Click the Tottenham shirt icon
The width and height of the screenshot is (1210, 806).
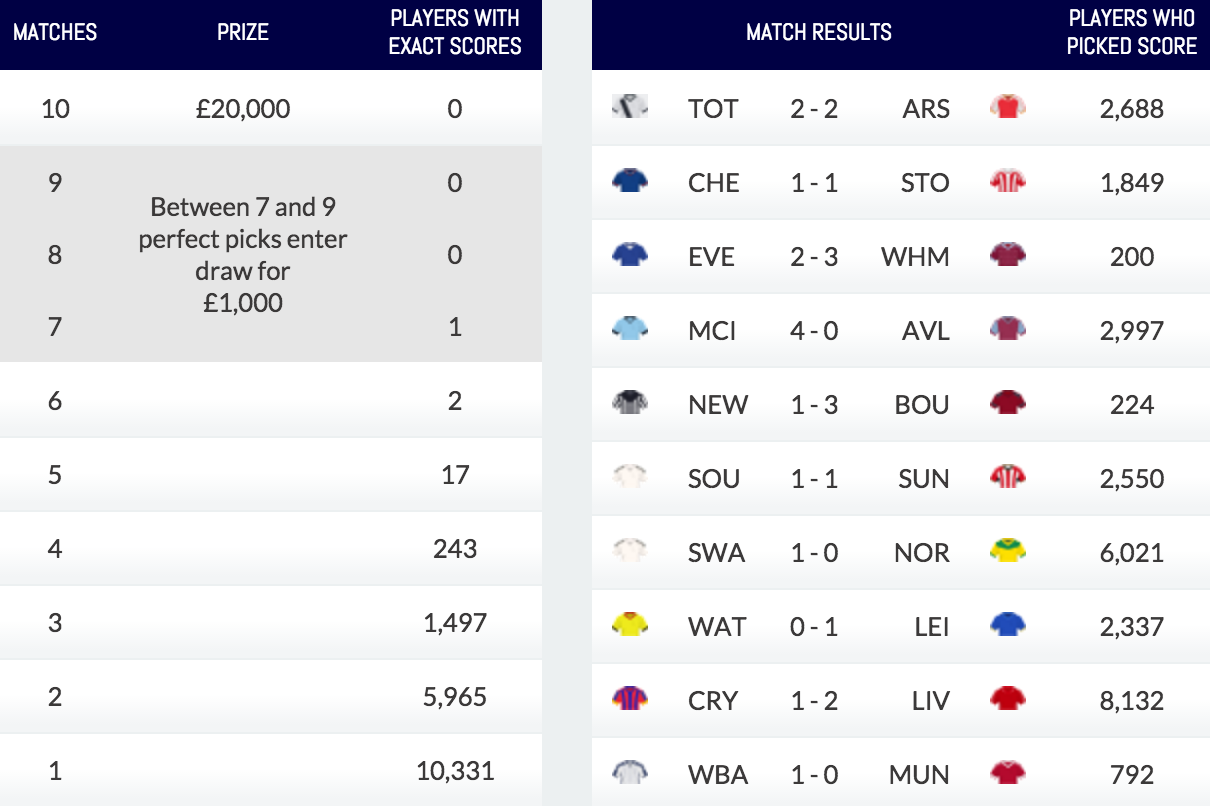630,106
